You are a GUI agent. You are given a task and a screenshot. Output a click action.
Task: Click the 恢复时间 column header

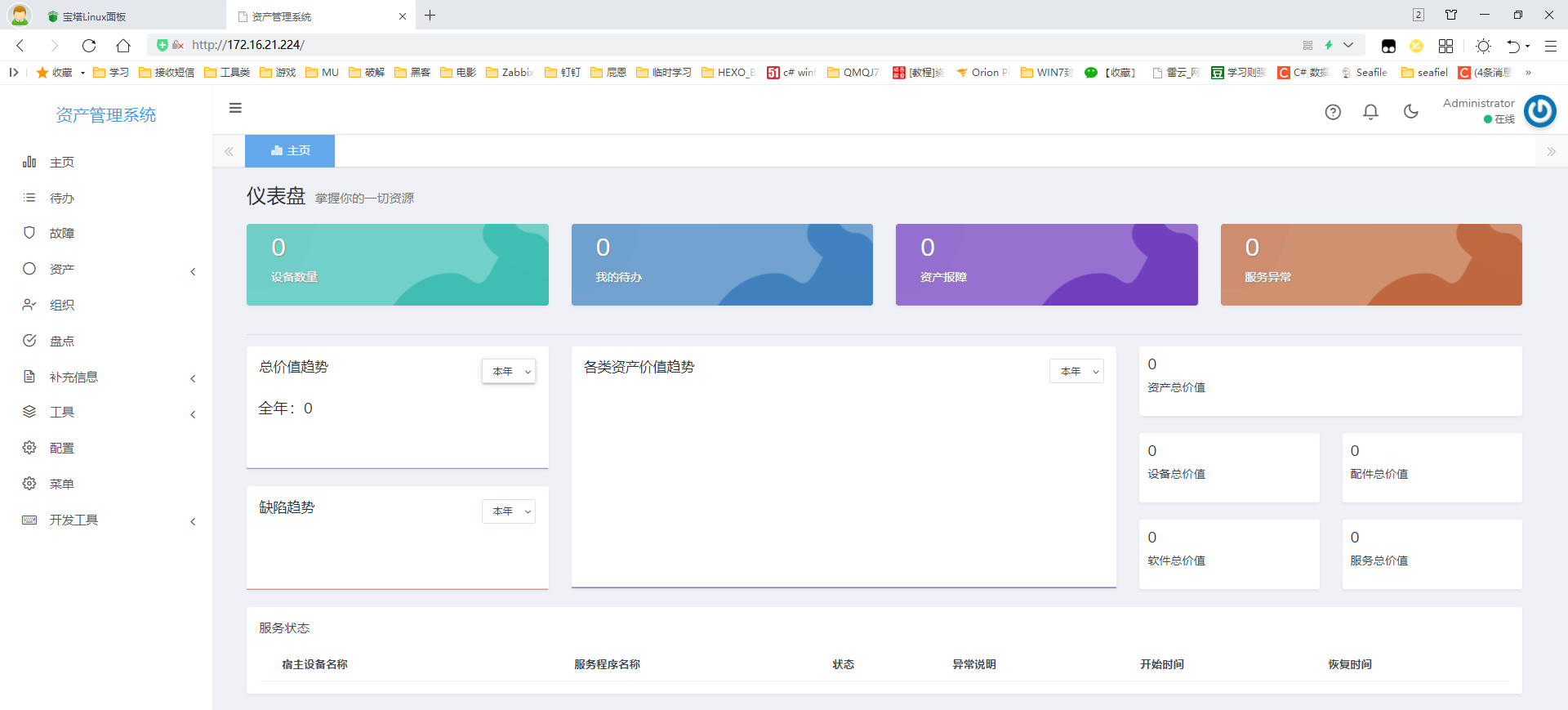pos(1349,664)
